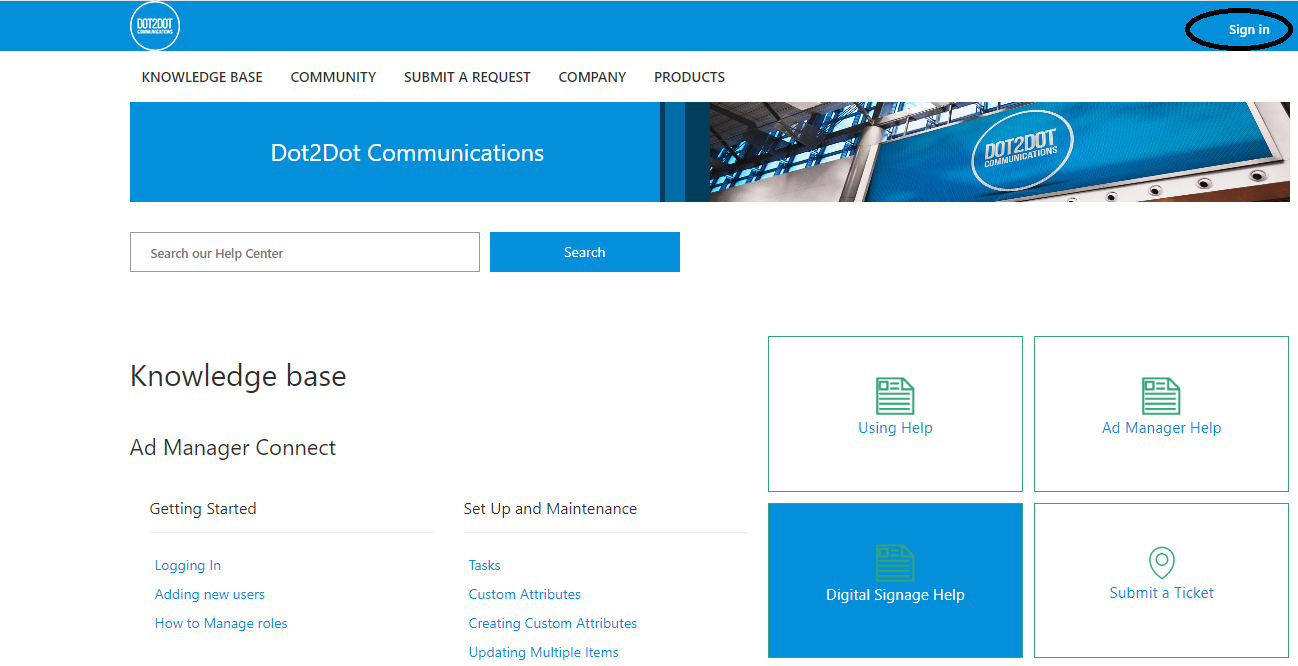Go to Submit a Request page

tap(467, 77)
